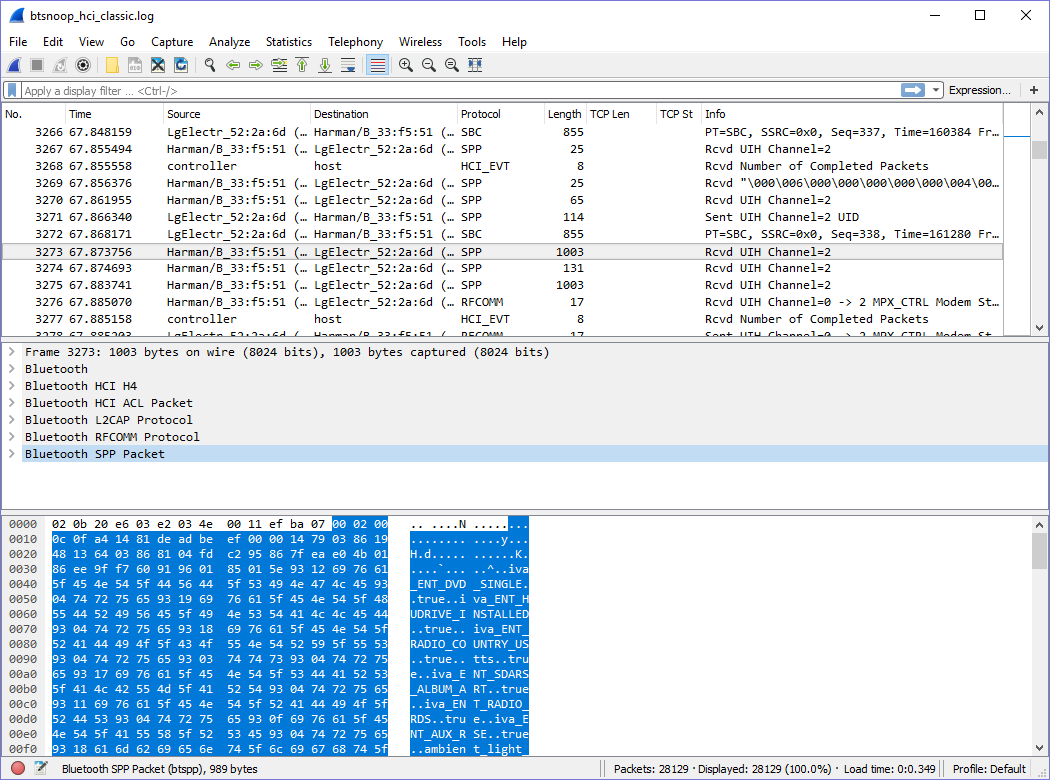The image size is (1050, 780).
Task: Click the Expression... button
Action: [979, 90]
